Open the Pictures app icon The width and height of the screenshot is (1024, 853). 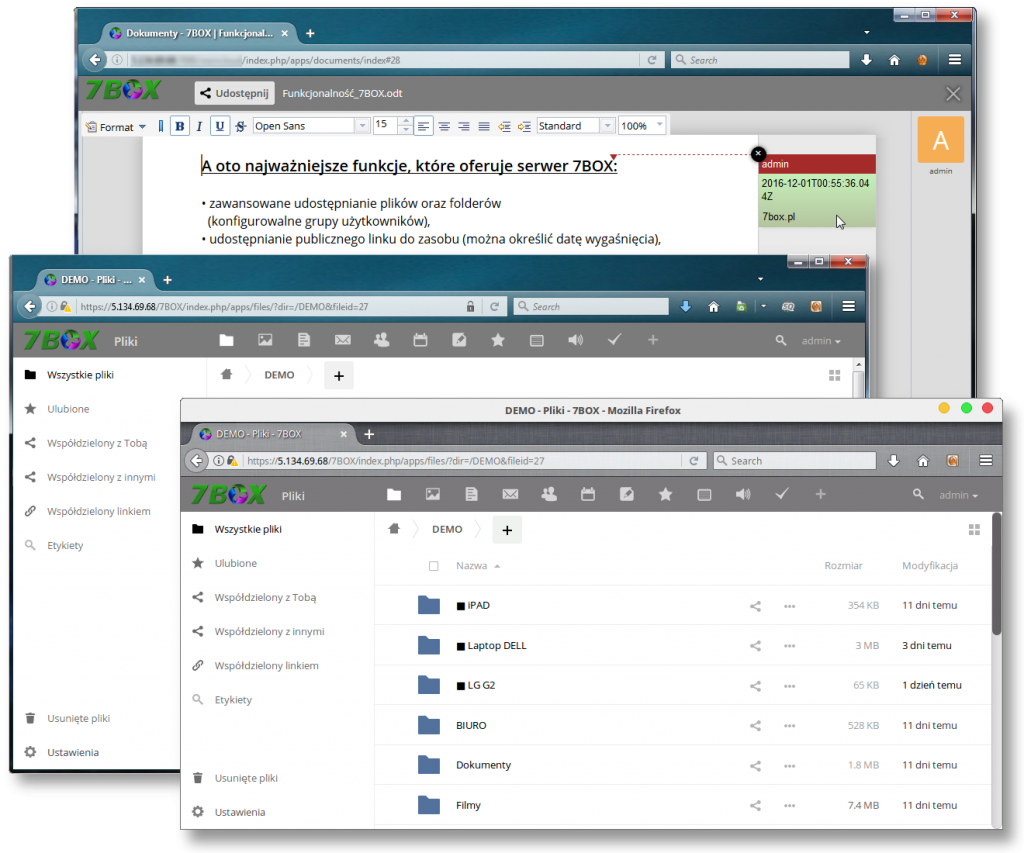coord(432,494)
